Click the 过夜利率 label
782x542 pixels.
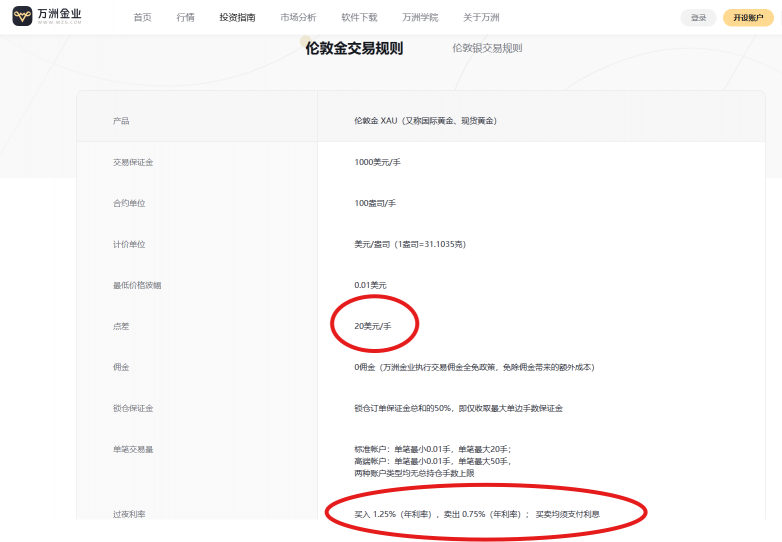pos(129,515)
